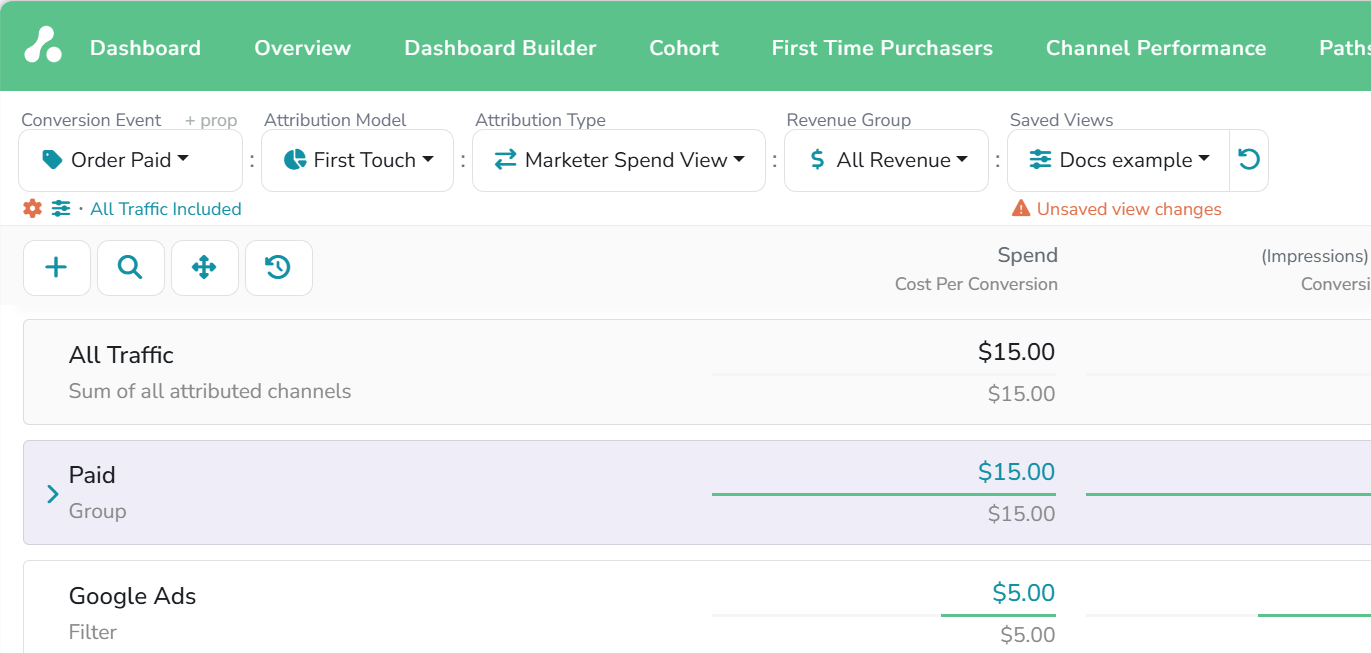Click the move arrows button
Screen dimensions: 1371x653
pyautogui.click(x=205, y=268)
